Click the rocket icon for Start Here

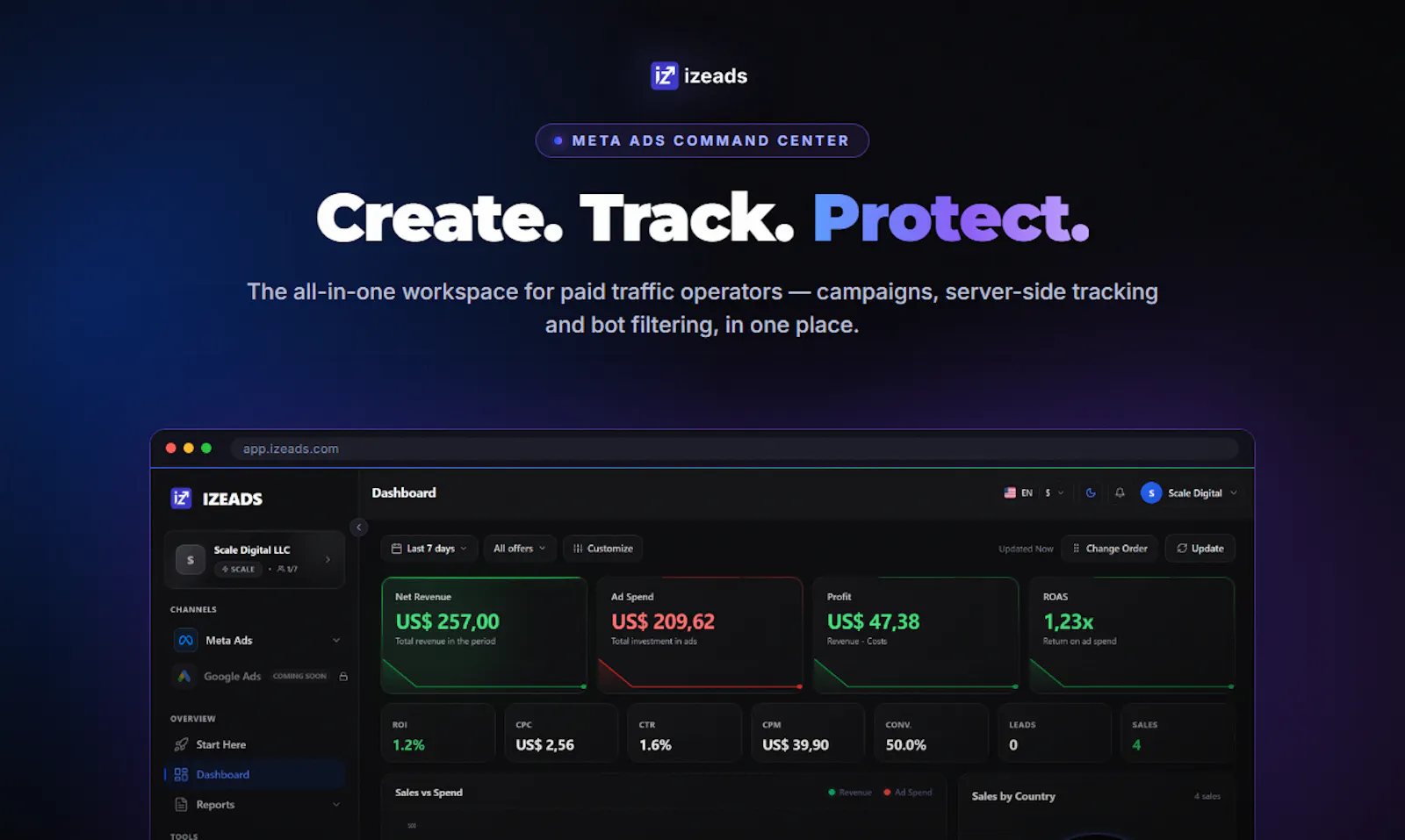[x=181, y=744]
